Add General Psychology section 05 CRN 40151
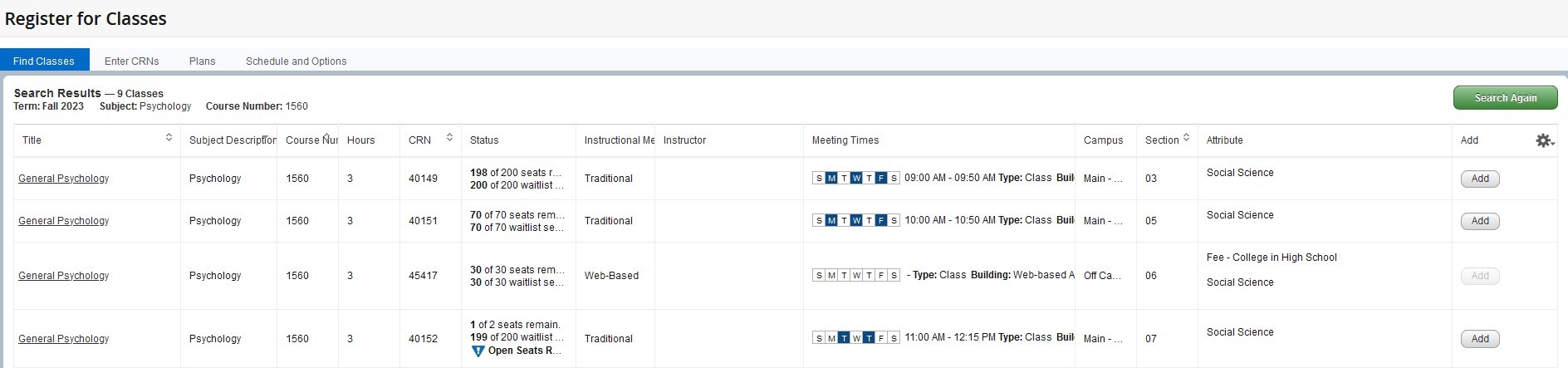This screenshot has height=368, width=1568. click(1479, 221)
